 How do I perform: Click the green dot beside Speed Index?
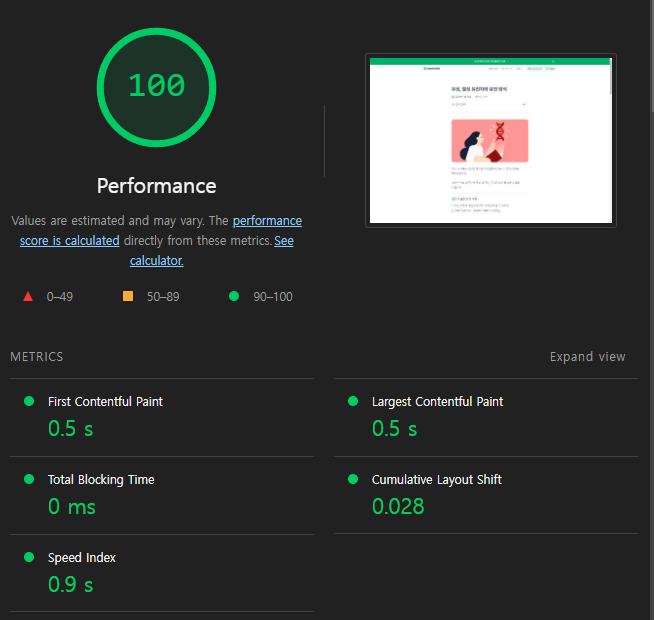[29, 557]
